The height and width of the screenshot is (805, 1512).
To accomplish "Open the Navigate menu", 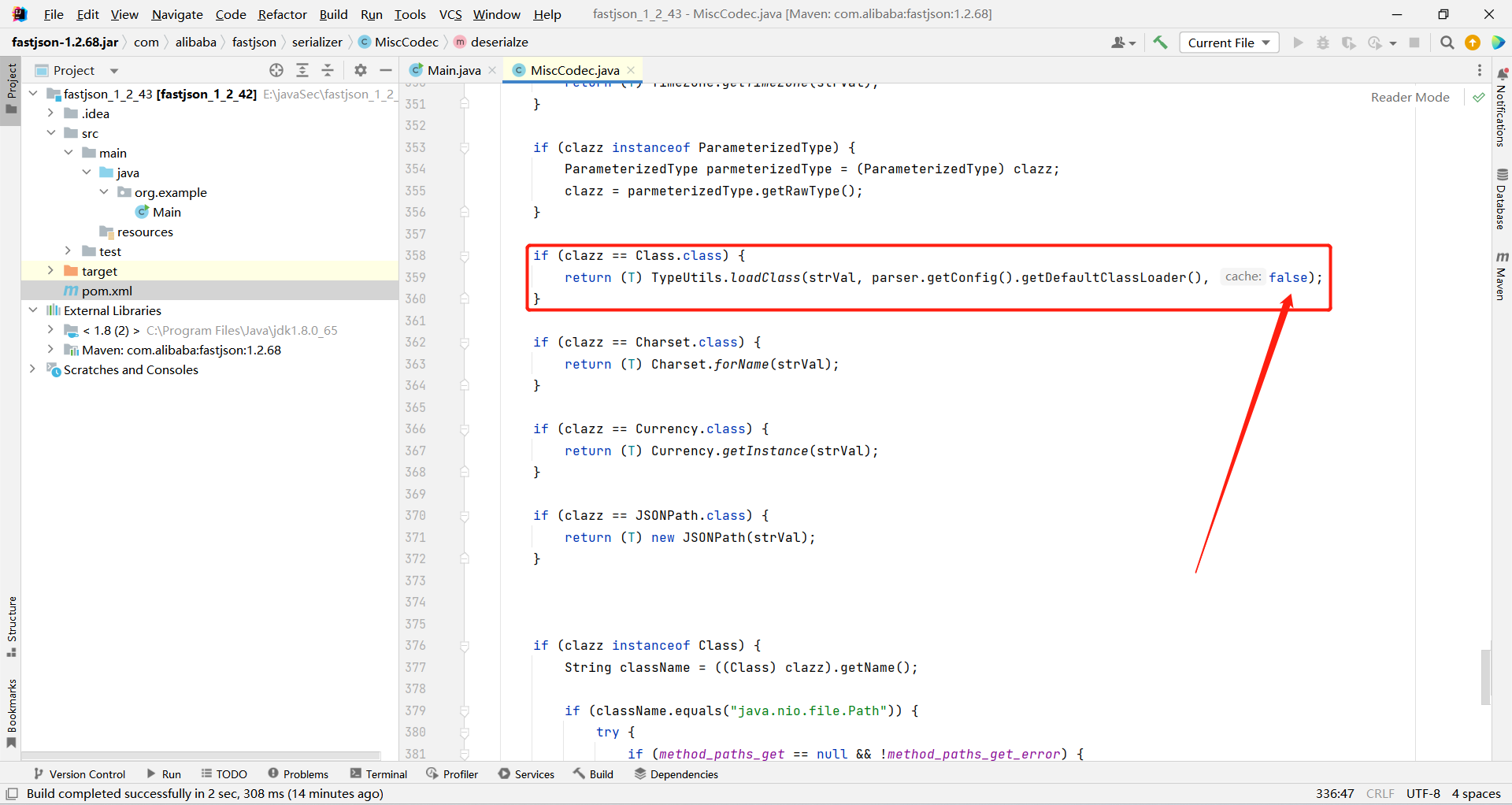I will tap(177, 14).
